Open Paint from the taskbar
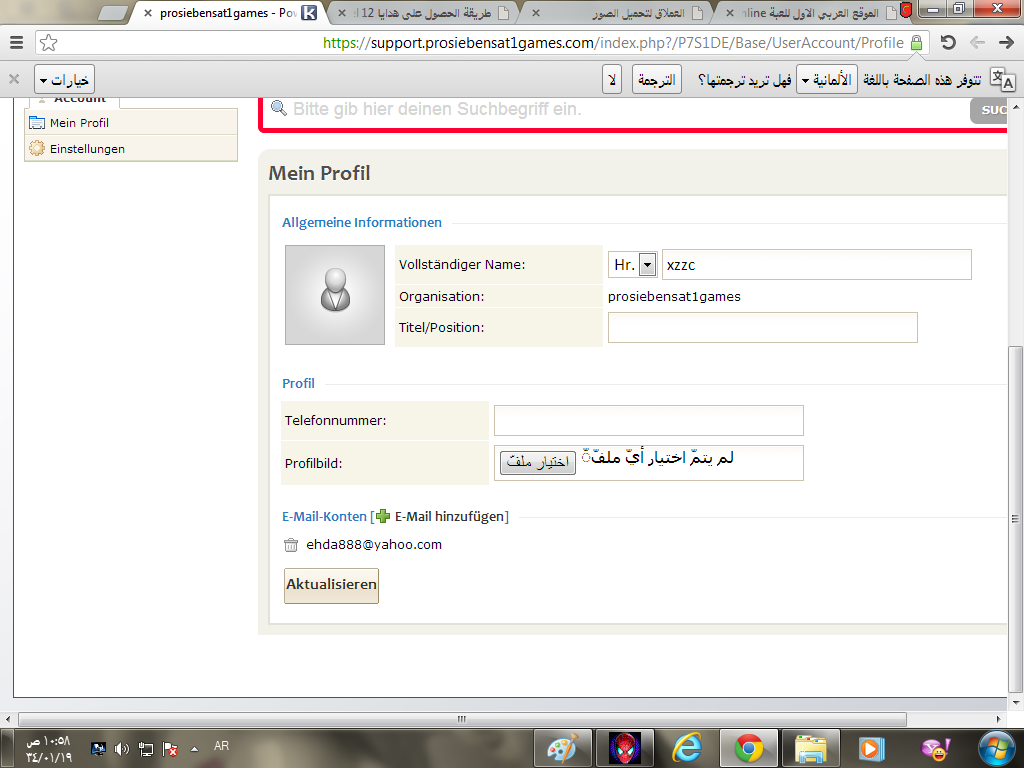1024x768 pixels. [x=562, y=748]
